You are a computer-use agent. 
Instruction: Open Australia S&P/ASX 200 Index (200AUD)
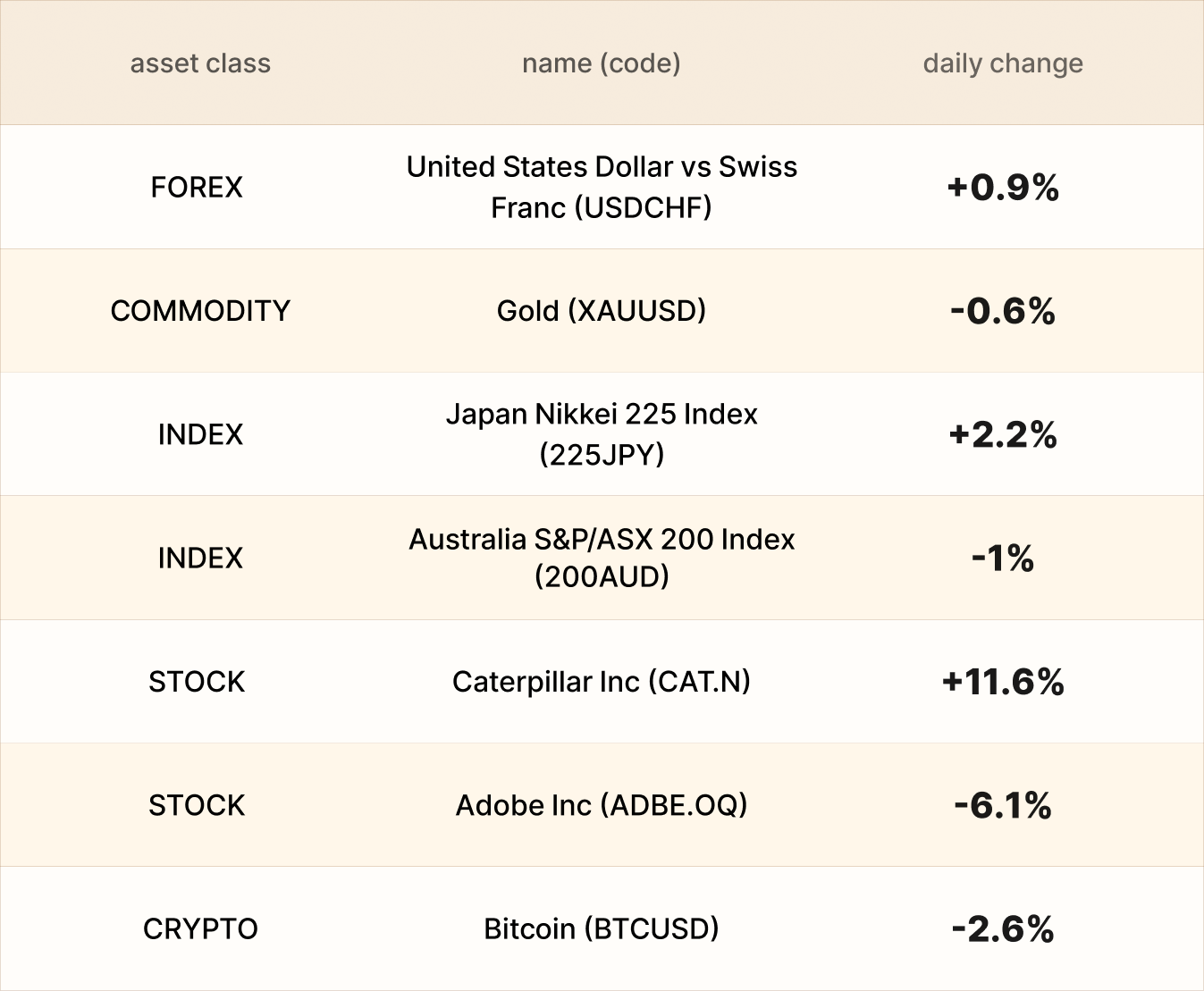click(x=602, y=558)
